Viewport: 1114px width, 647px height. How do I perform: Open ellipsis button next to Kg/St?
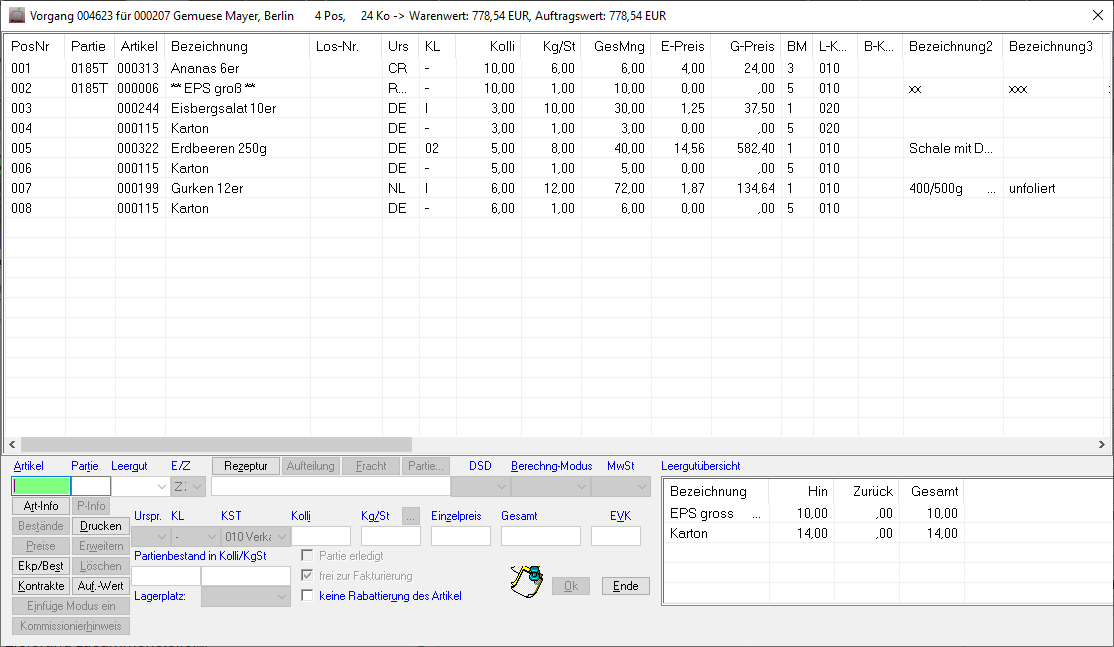click(411, 516)
